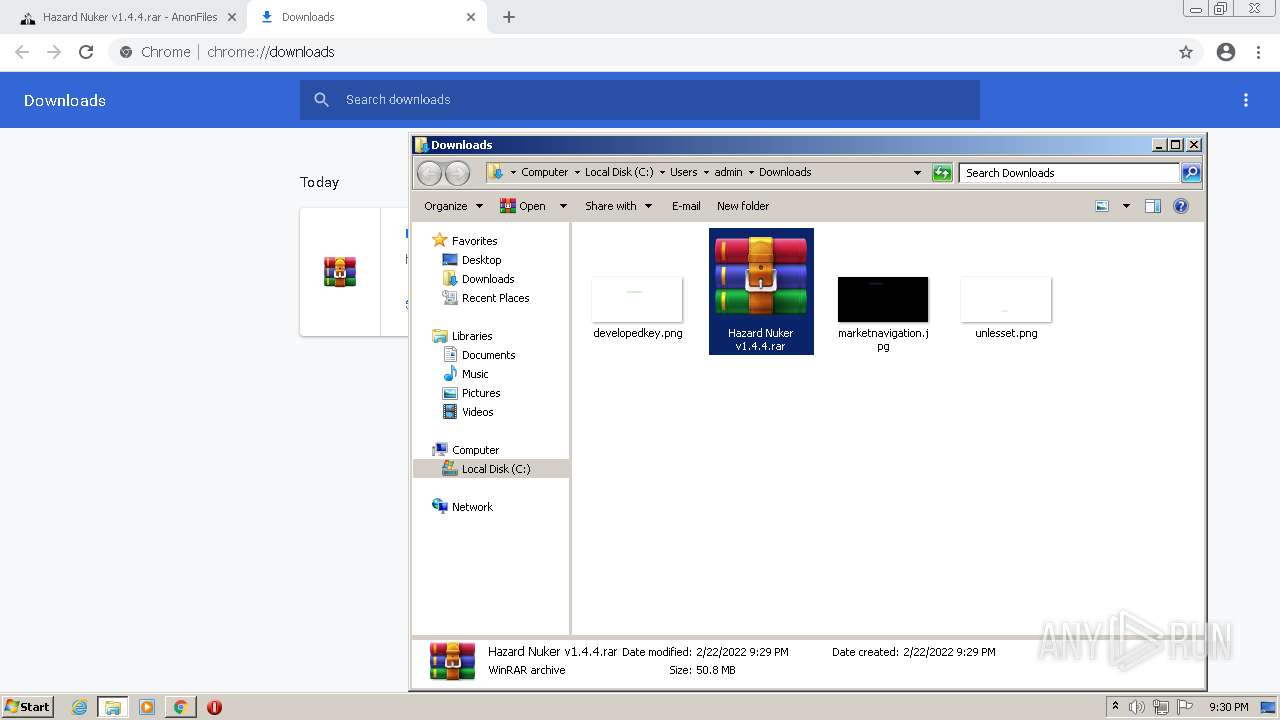This screenshot has width=1280, height=720.
Task: Click Explorer back button
Action: [429, 173]
